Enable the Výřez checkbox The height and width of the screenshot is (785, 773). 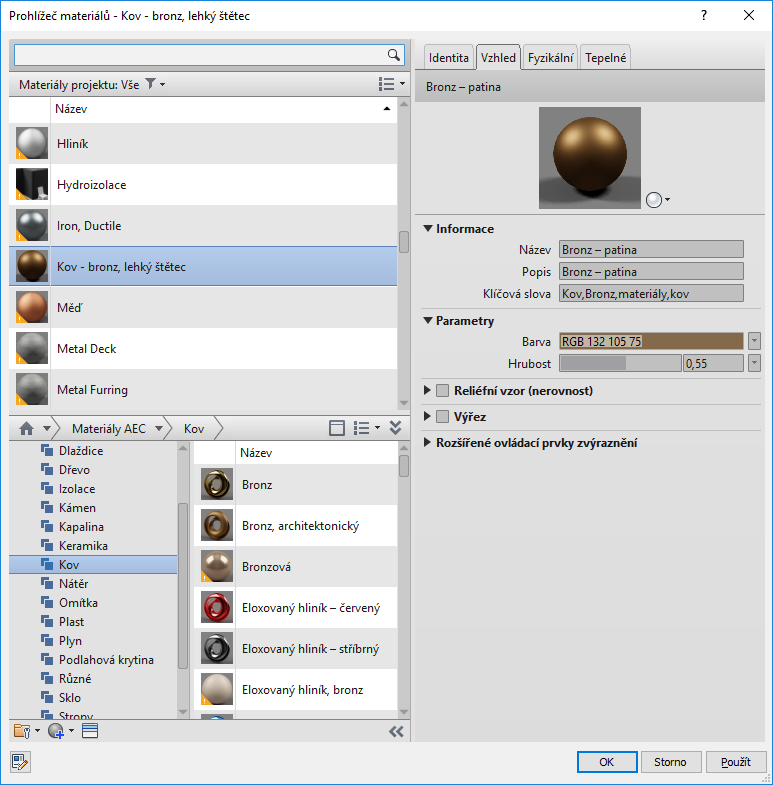click(443, 417)
